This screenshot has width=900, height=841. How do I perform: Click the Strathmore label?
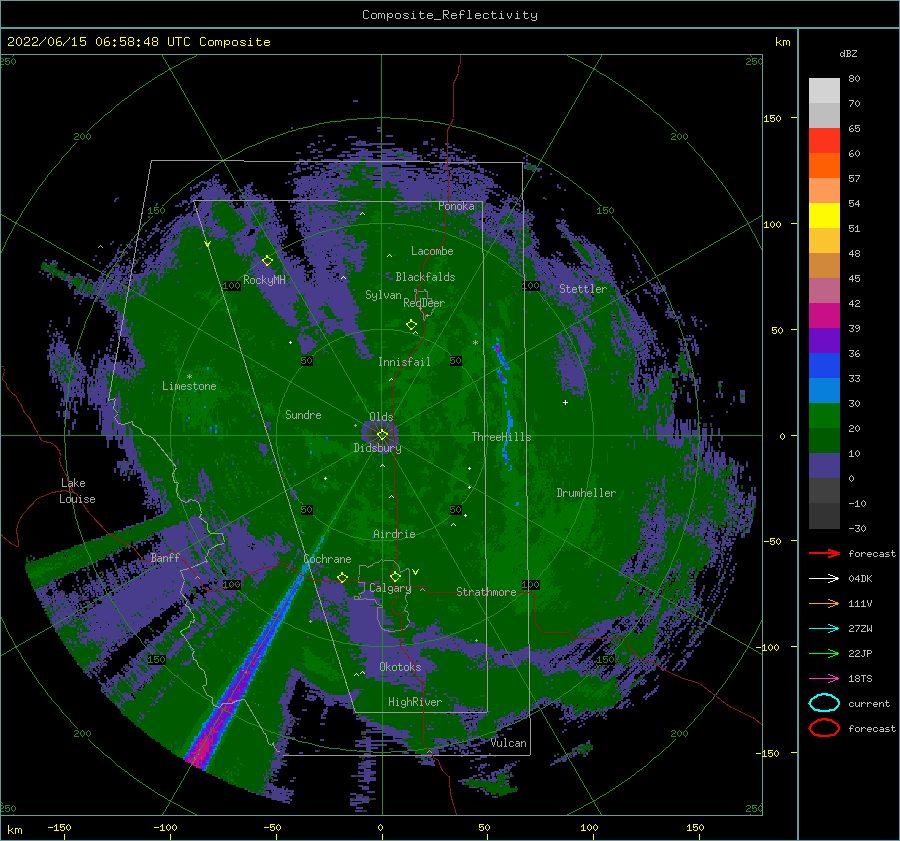(x=486, y=592)
